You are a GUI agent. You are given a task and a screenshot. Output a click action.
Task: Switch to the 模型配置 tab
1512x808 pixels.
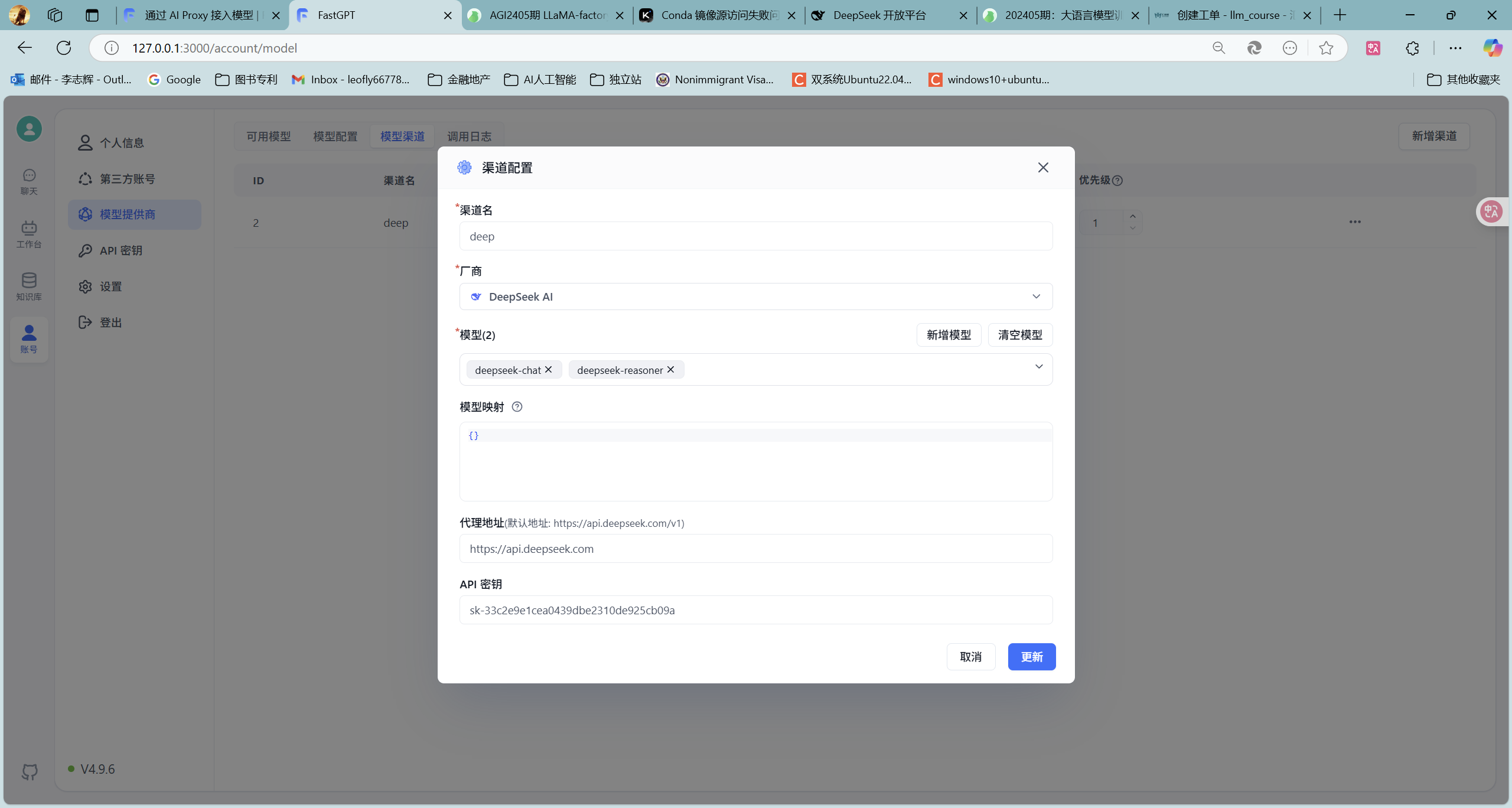[335, 136]
